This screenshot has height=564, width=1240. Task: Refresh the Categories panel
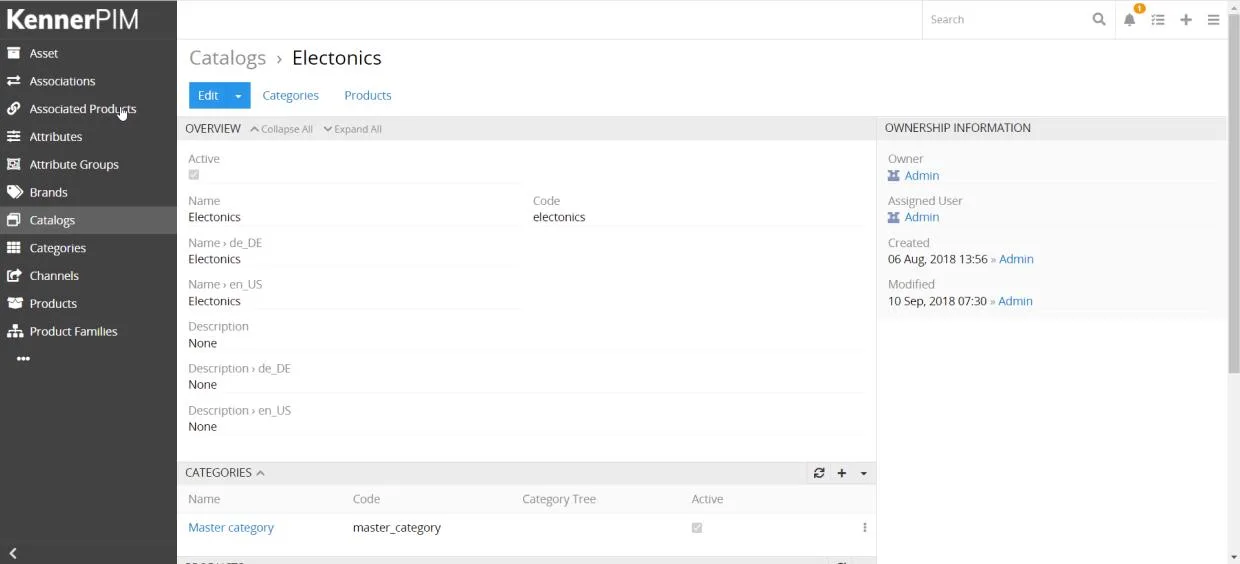coord(819,473)
